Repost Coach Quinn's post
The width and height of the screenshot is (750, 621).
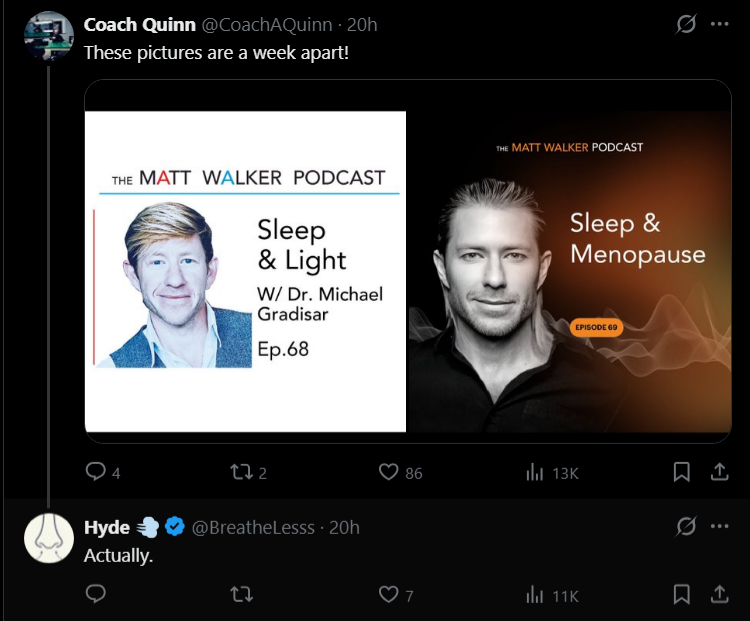coord(240,472)
